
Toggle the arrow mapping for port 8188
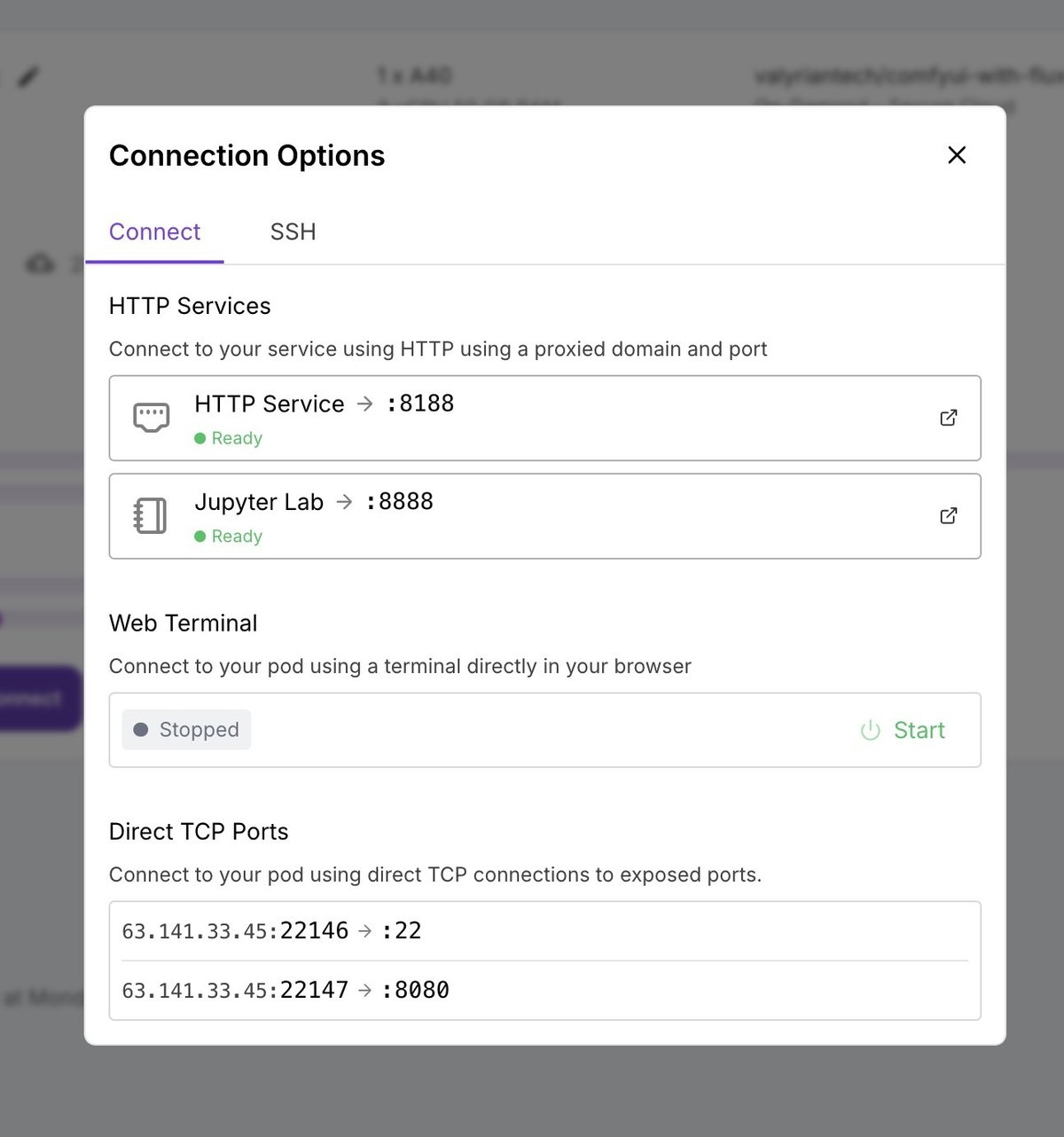(x=364, y=404)
